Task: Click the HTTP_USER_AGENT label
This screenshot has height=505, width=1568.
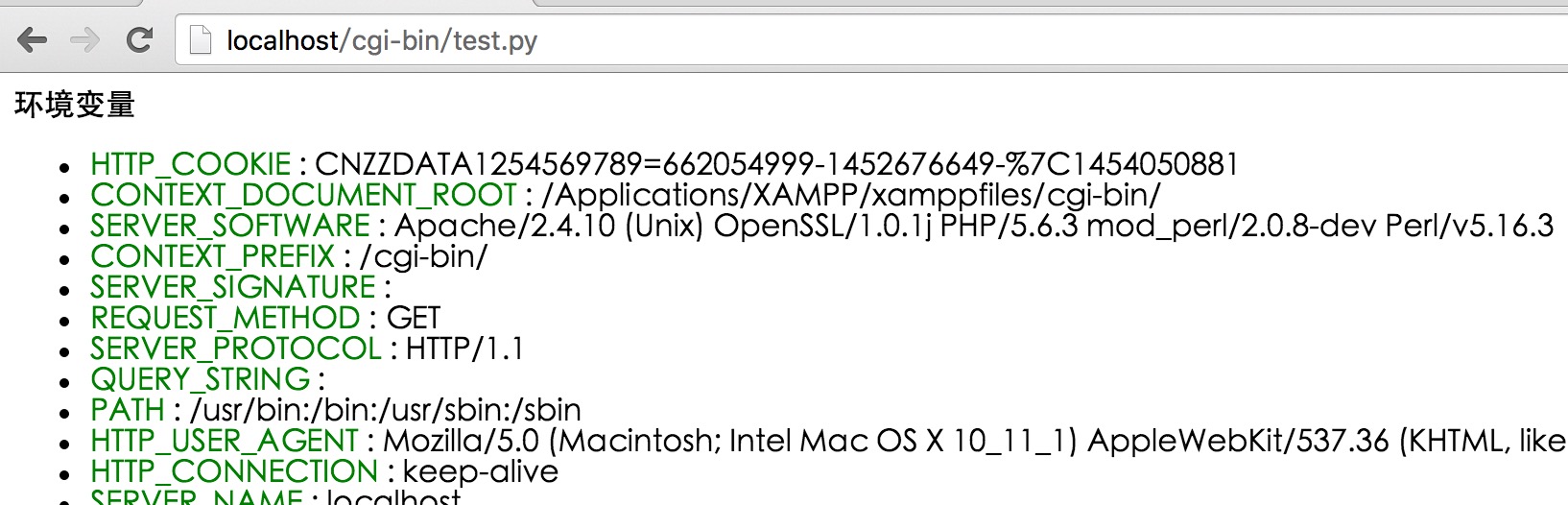Action: 225,441
